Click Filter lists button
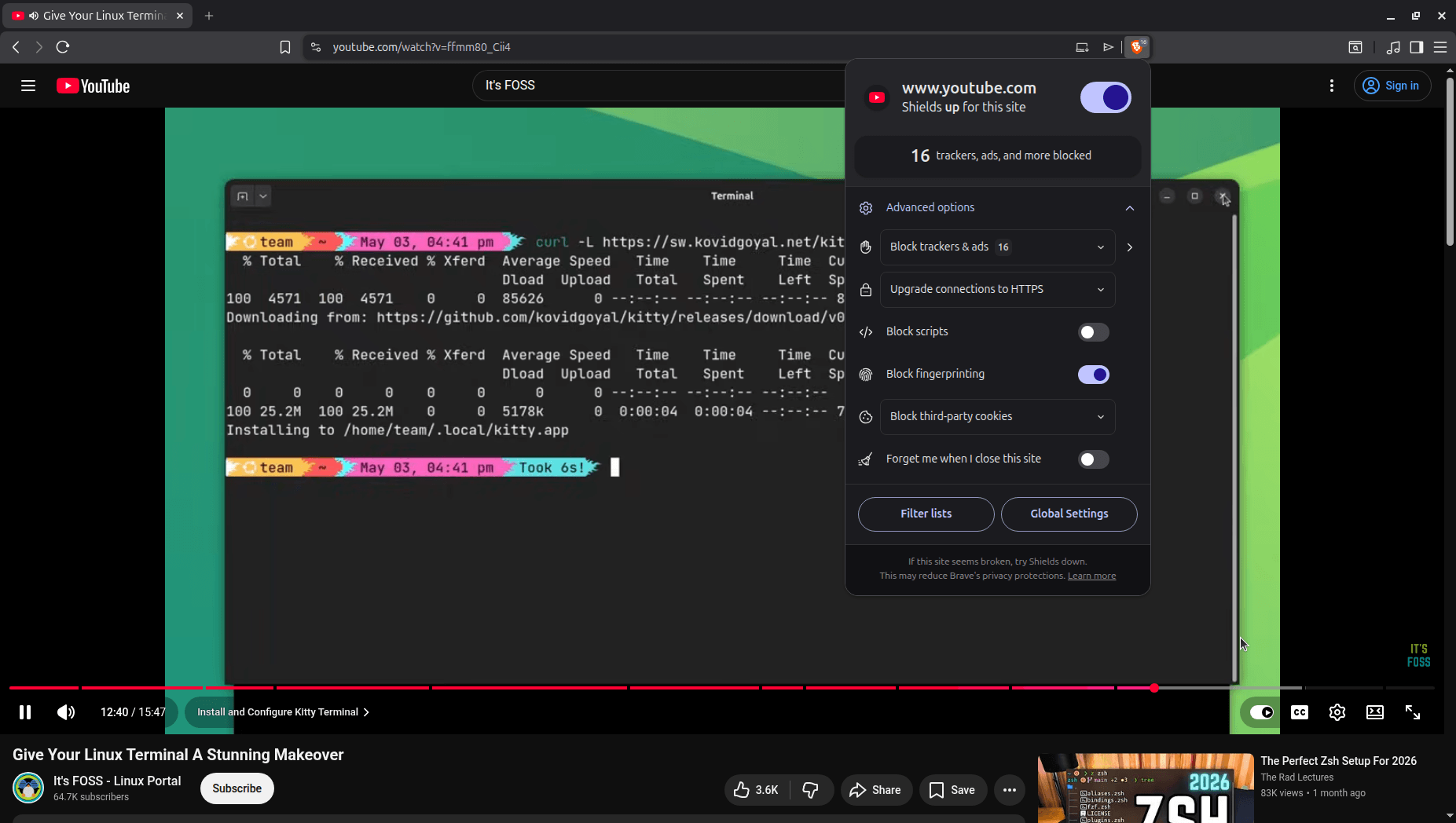The height and width of the screenshot is (823, 1456). [x=926, y=514]
